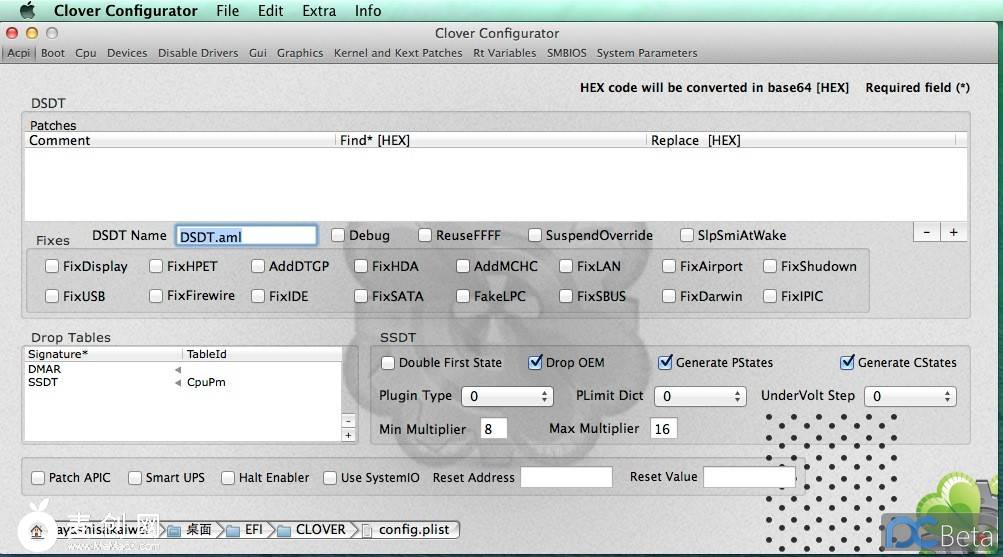Add a Drop Tables entry with plus
Viewport: 1003px width, 557px height.
click(x=348, y=435)
